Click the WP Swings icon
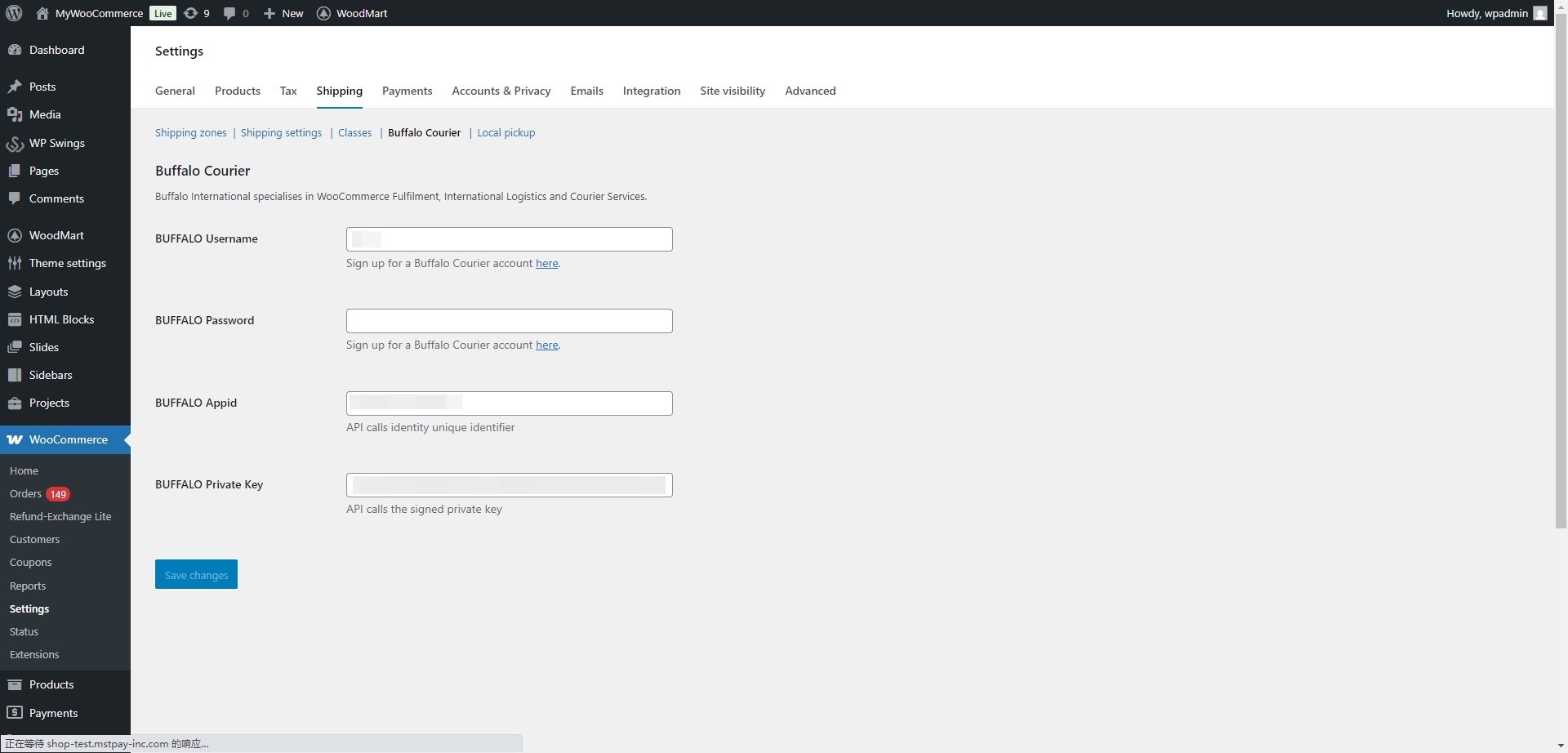The height and width of the screenshot is (753, 1568). click(15, 143)
